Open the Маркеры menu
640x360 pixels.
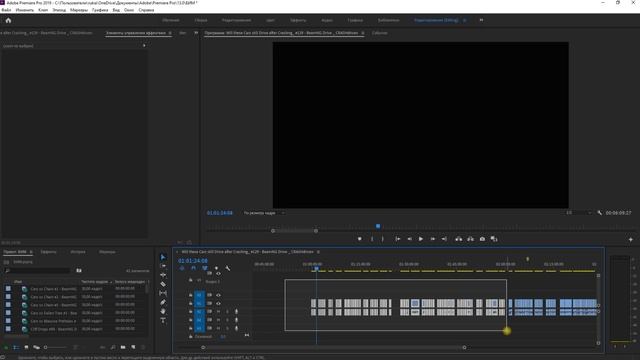[78, 10]
